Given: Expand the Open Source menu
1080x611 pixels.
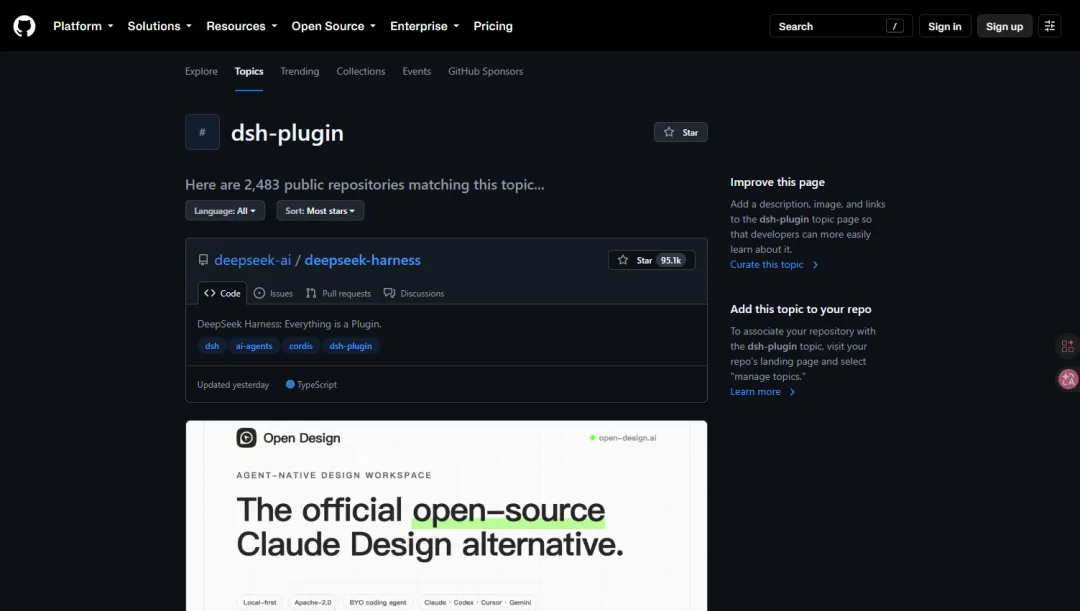Looking at the screenshot, I should pyautogui.click(x=334, y=26).
